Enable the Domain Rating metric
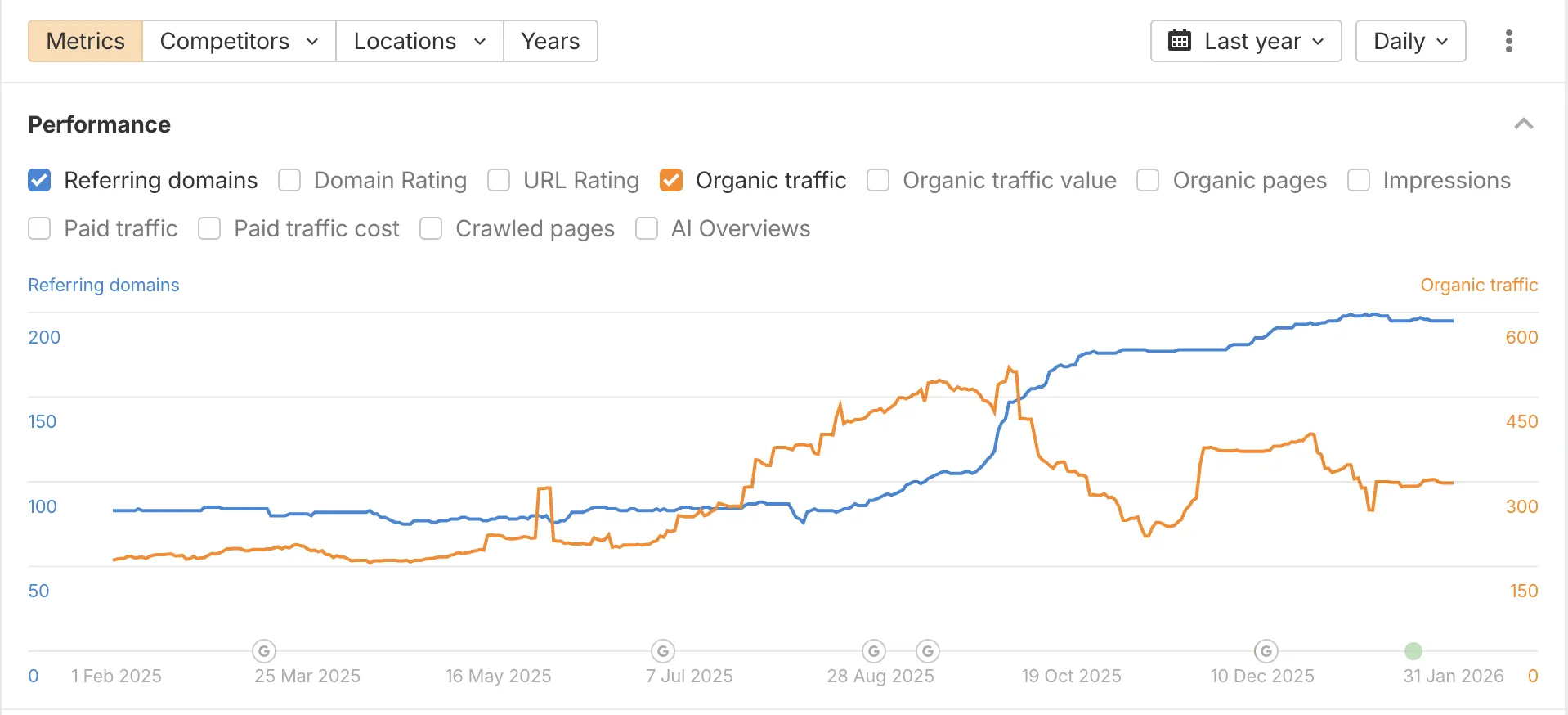The image size is (1568, 715). pyautogui.click(x=289, y=180)
